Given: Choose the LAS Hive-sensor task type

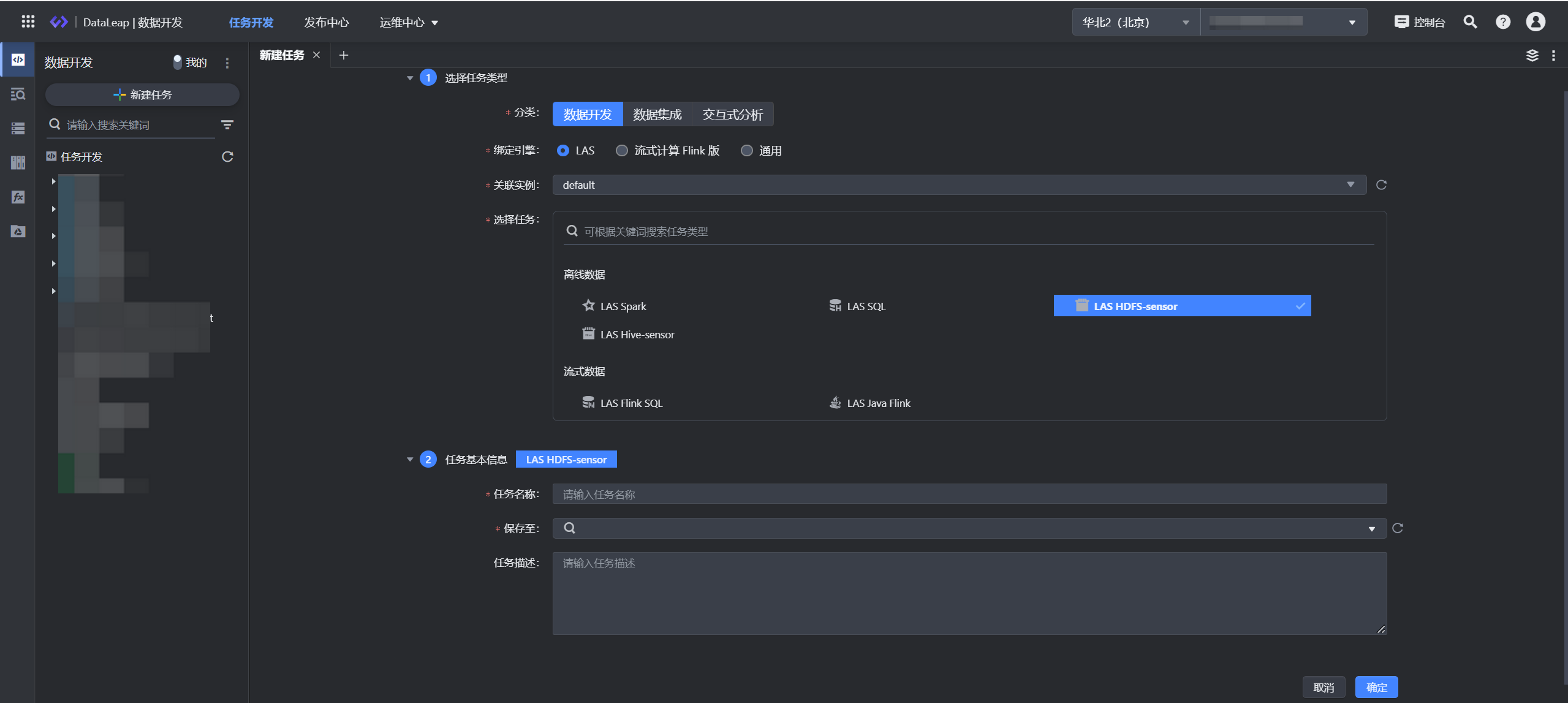Looking at the screenshot, I should point(628,334).
